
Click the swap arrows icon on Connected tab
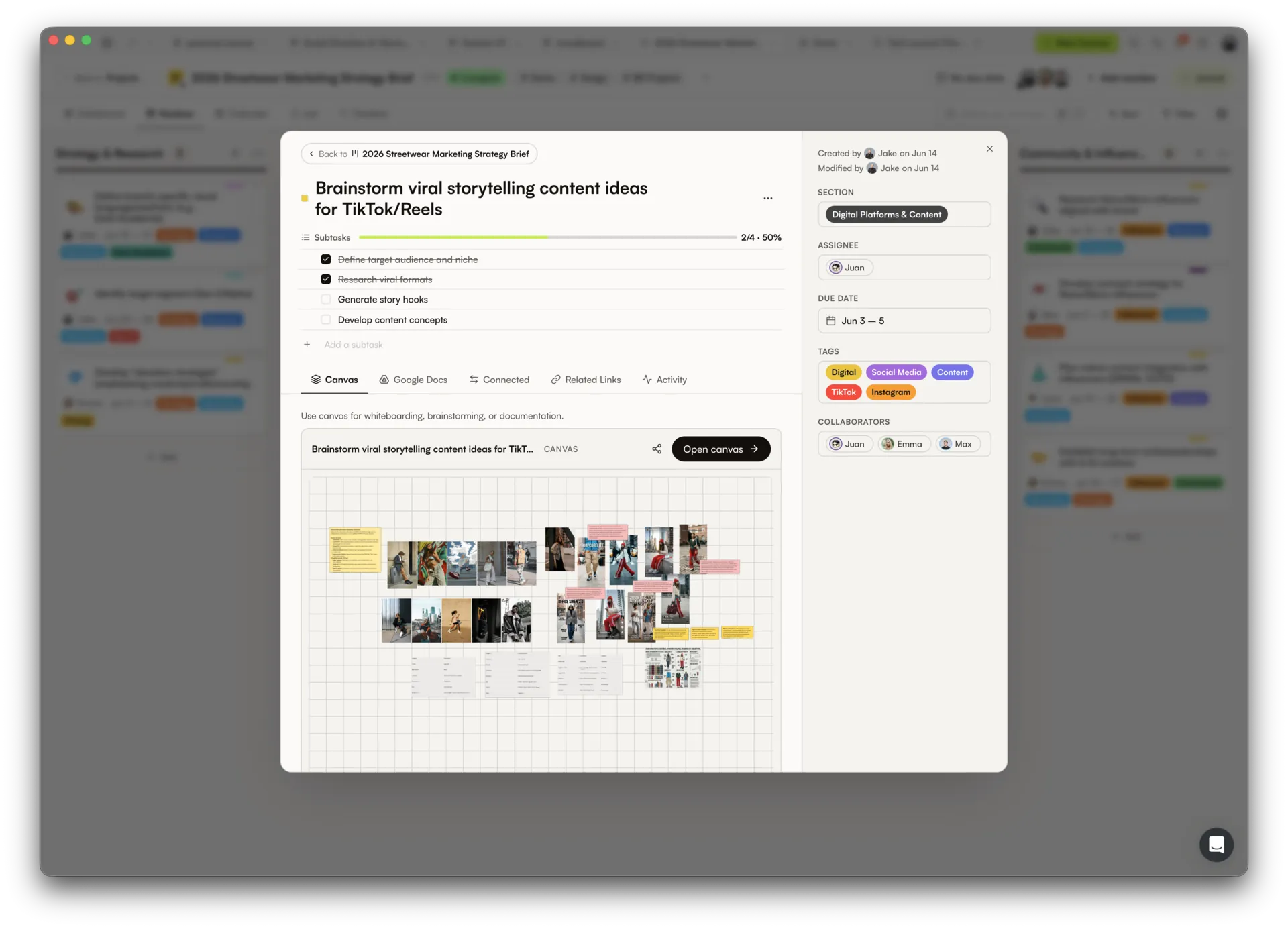(474, 380)
